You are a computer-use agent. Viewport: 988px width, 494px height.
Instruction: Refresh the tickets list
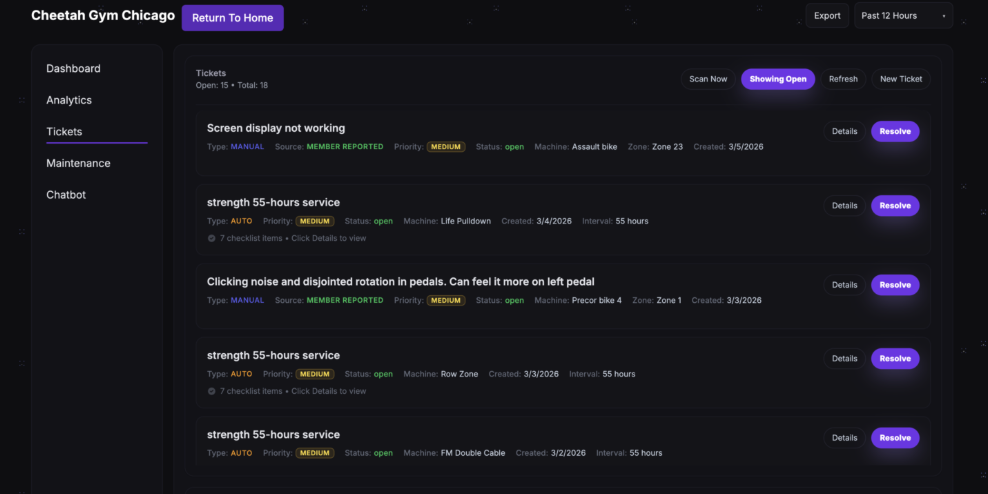tap(843, 79)
